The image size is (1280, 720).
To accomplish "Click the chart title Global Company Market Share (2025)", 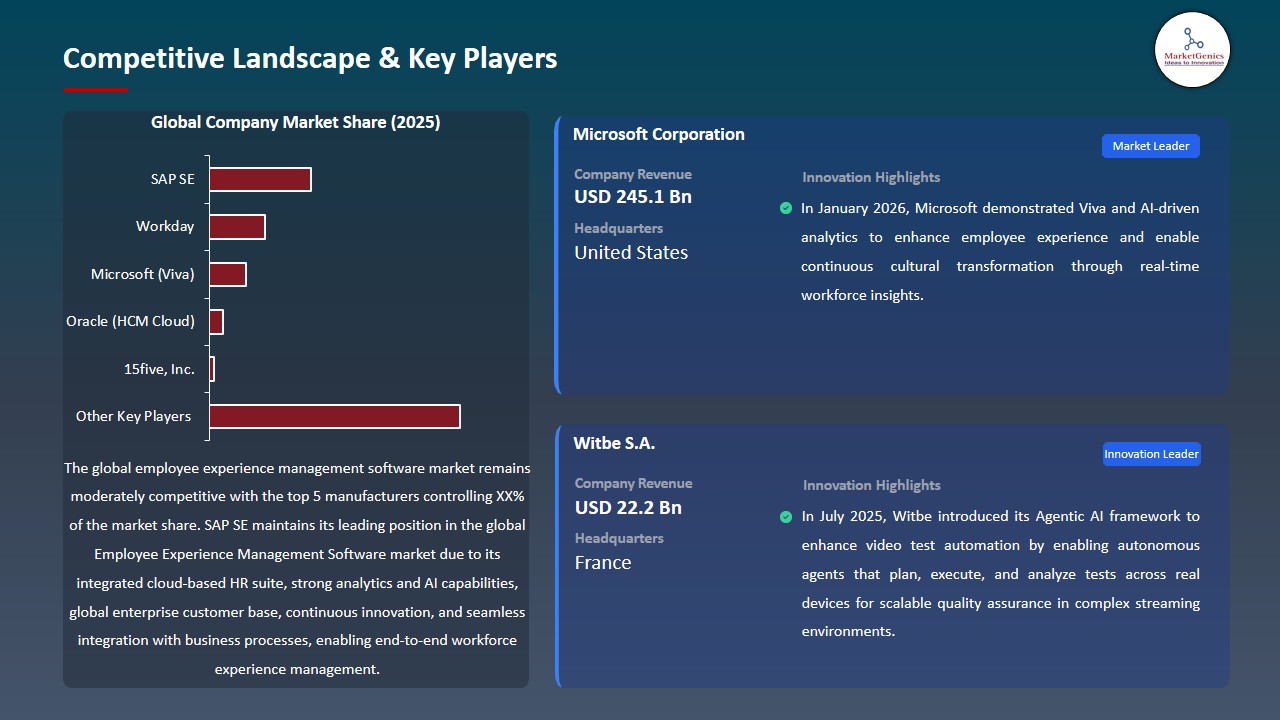I will coord(296,122).
